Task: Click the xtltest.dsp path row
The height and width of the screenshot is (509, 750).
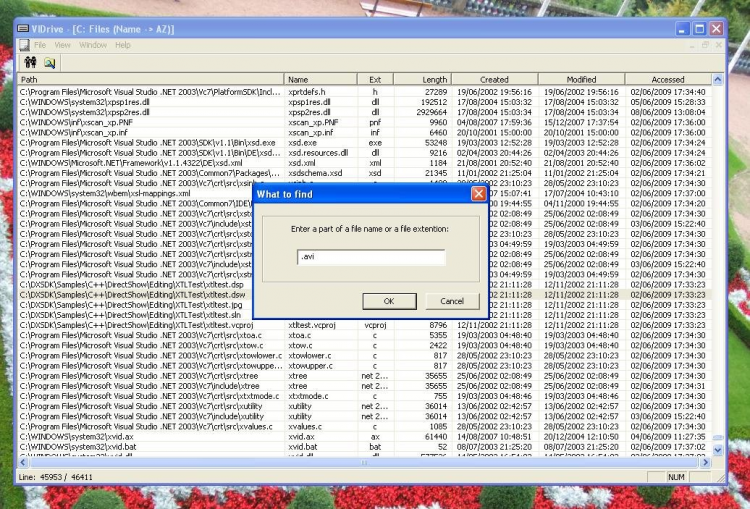Action: point(131,285)
